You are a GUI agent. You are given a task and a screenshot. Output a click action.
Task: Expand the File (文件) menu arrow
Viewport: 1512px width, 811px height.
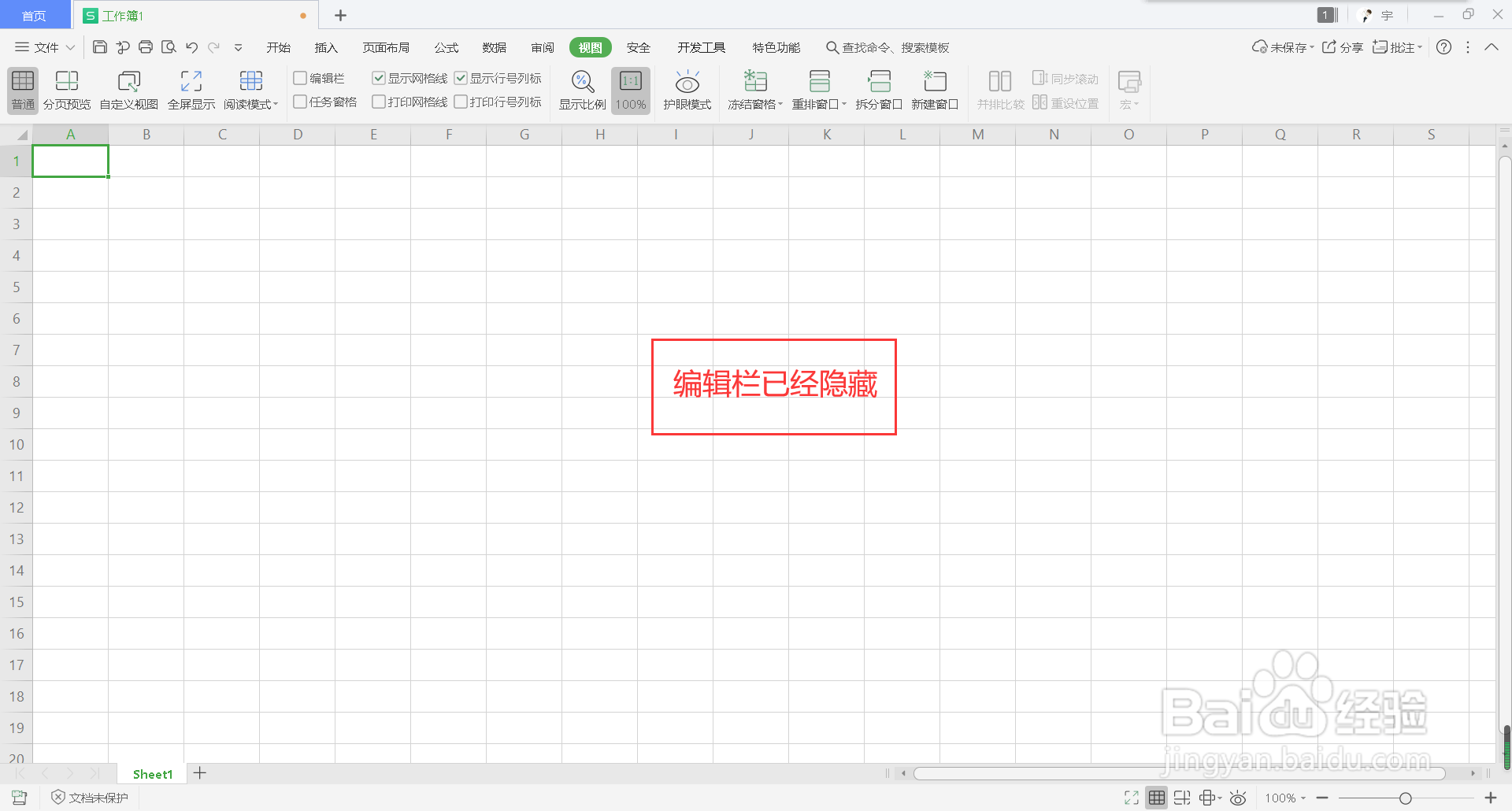click(x=70, y=47)
